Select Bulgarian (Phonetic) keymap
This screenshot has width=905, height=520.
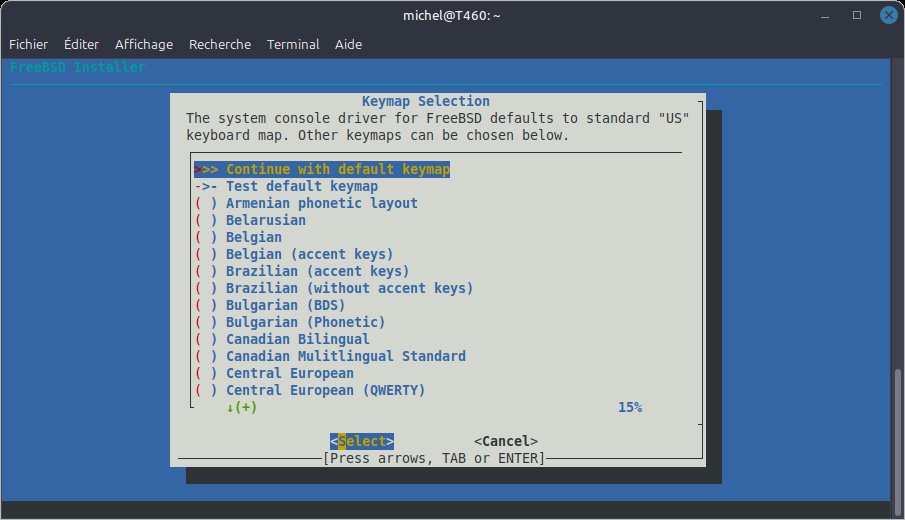(305, 322)
